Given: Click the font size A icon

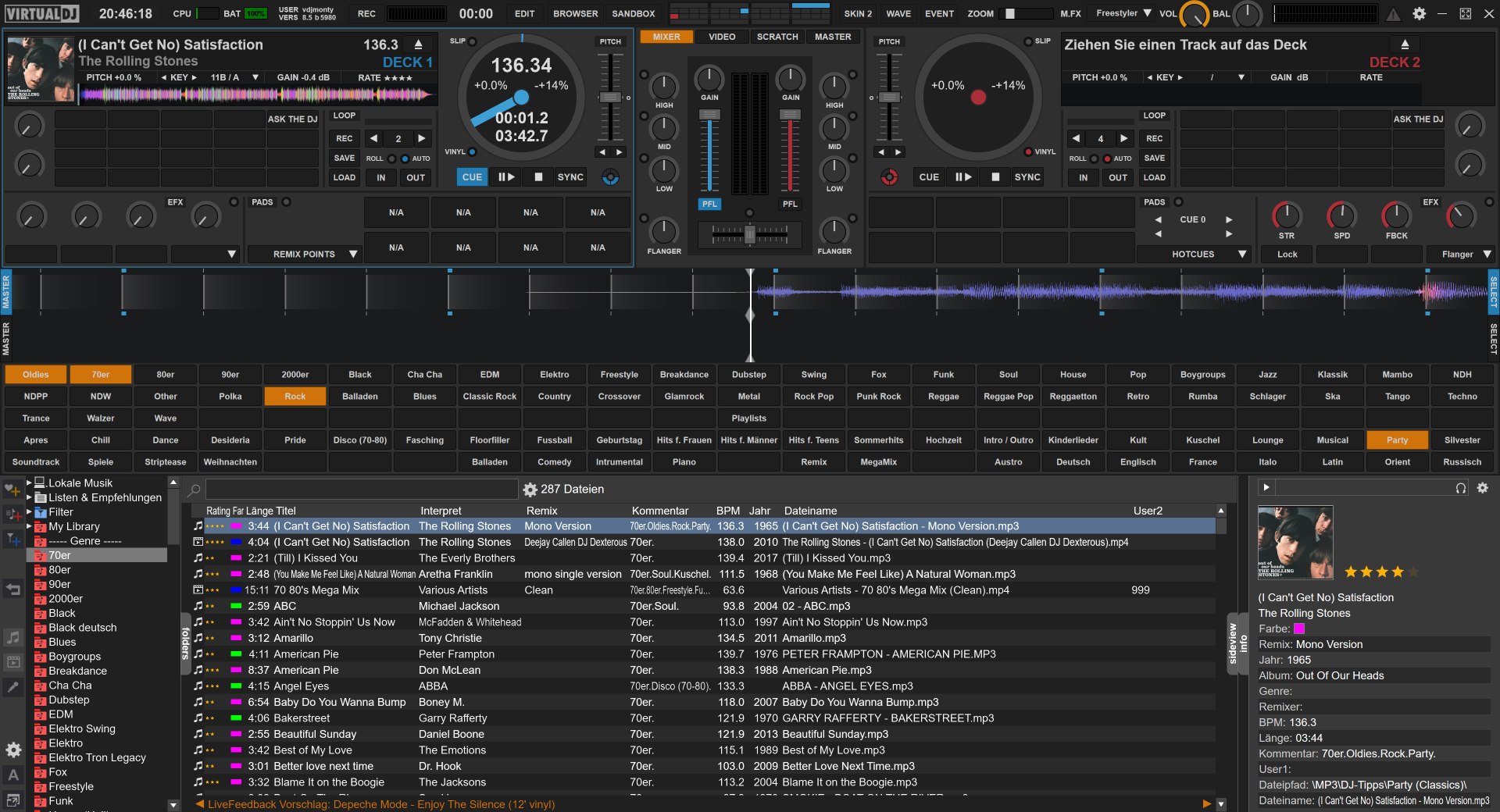Looking at the screenshot, I should coord(13,775).
